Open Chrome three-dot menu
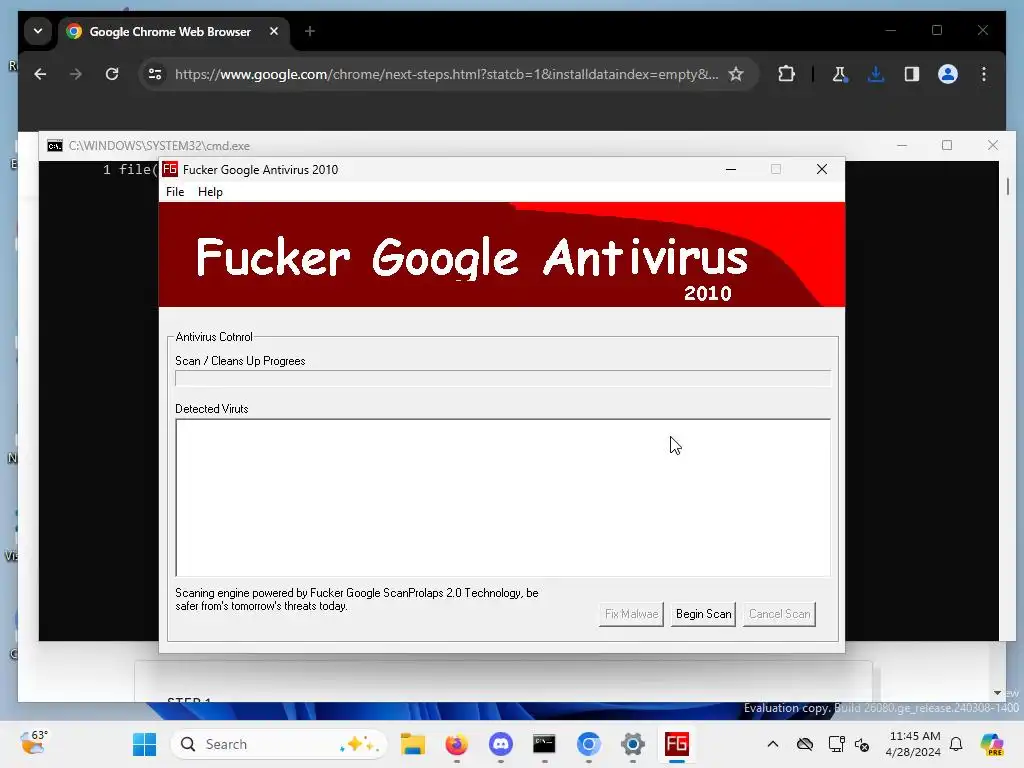 (x=984, y=74)
